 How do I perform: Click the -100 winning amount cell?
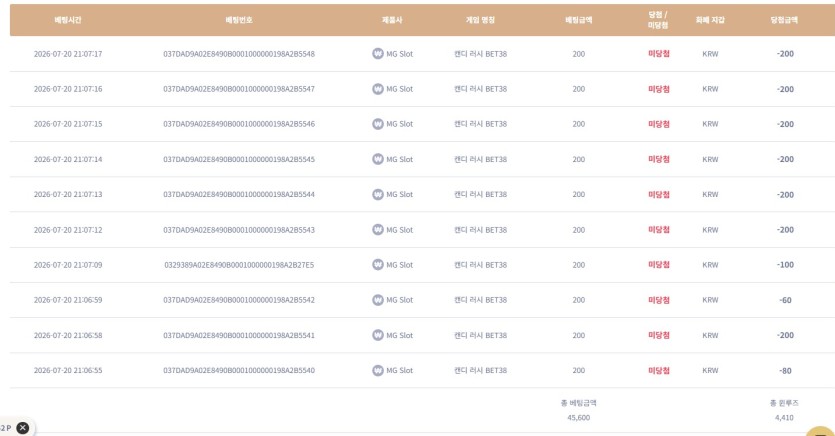point(785,265)
